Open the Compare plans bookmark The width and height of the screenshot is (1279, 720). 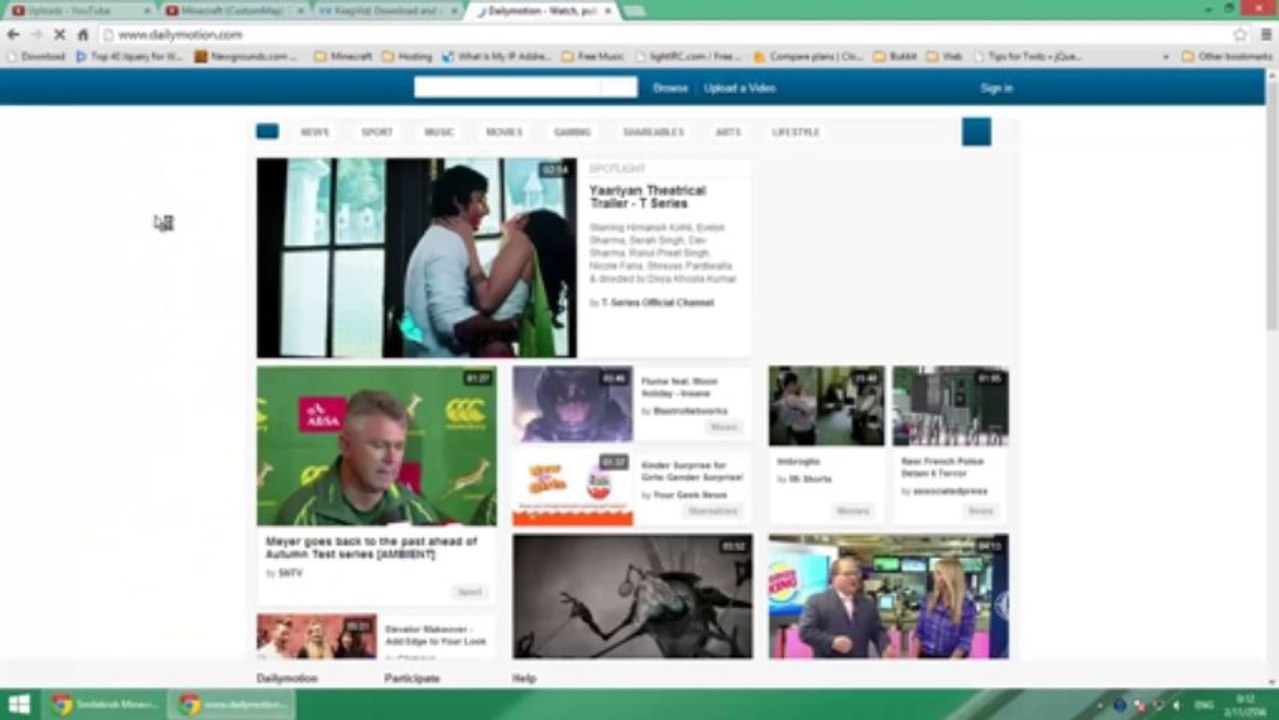coord(809,57)
